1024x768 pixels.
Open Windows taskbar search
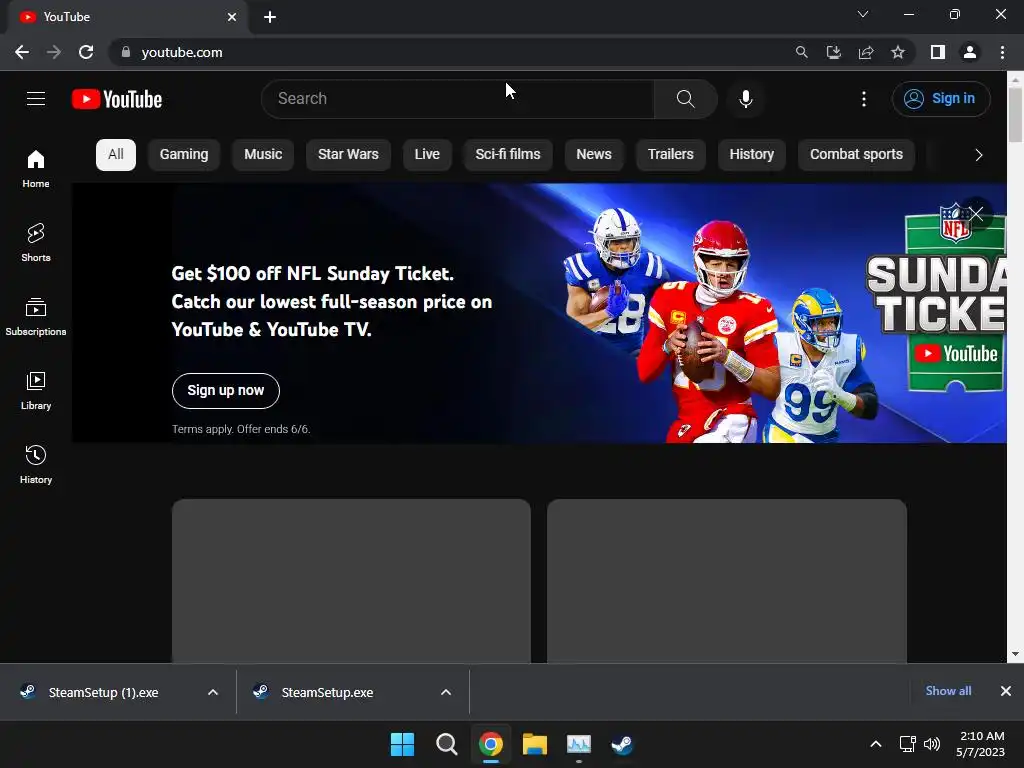pos(447,744)
